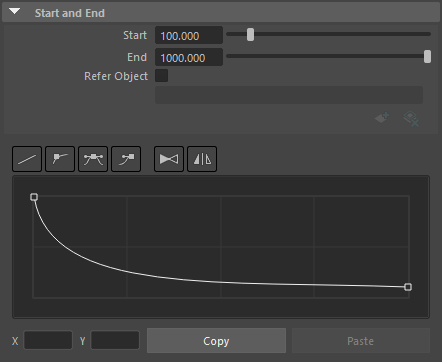
Task: Click the Start slider handle
Action: pyautogui.click(x=250, y=34)
